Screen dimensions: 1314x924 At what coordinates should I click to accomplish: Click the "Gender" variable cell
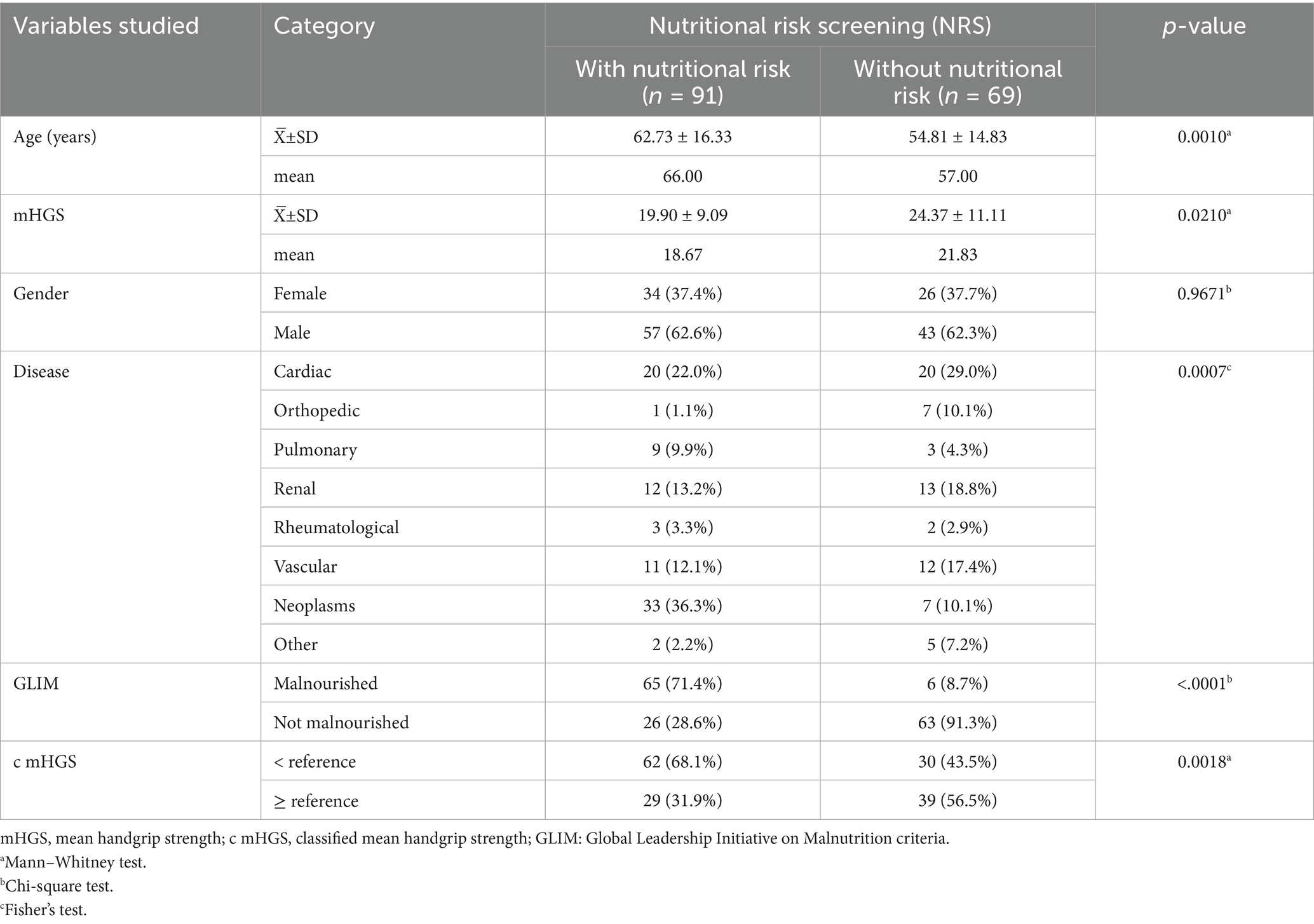coord(41,294)
